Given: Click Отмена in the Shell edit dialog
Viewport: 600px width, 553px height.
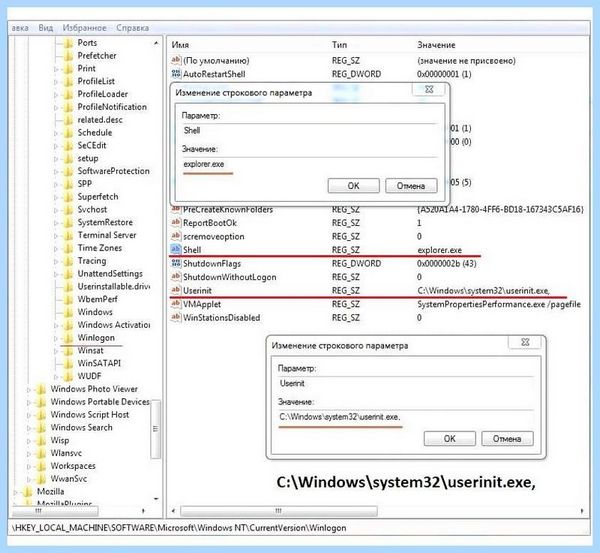Looking at the screenshot, I should click(x=411, y=186).
